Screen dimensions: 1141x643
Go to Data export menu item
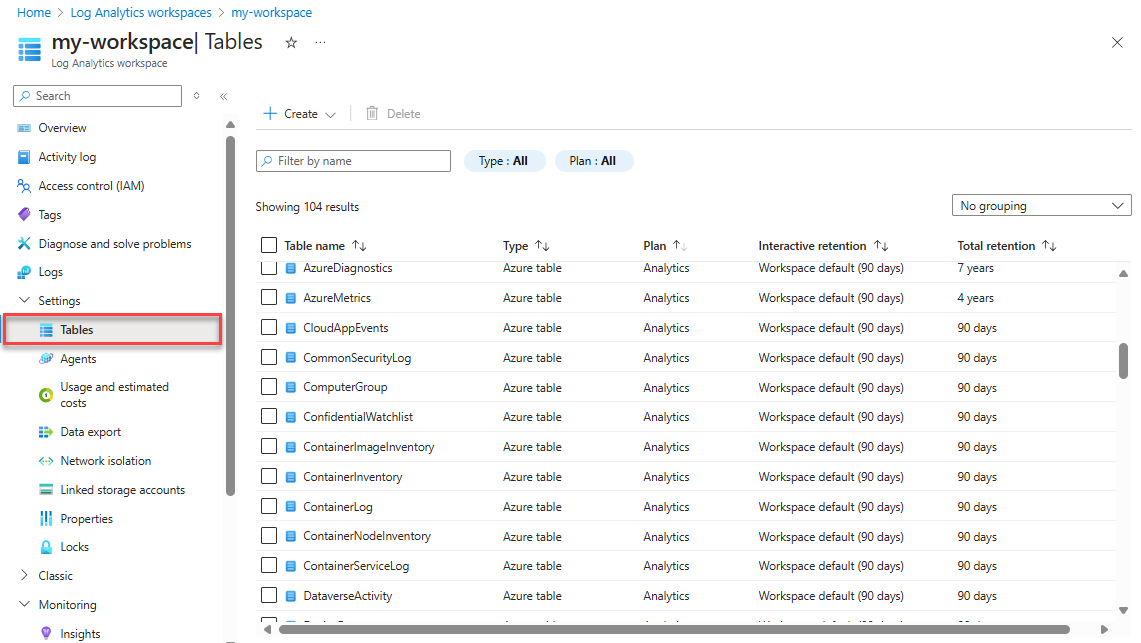coord(90,432)
